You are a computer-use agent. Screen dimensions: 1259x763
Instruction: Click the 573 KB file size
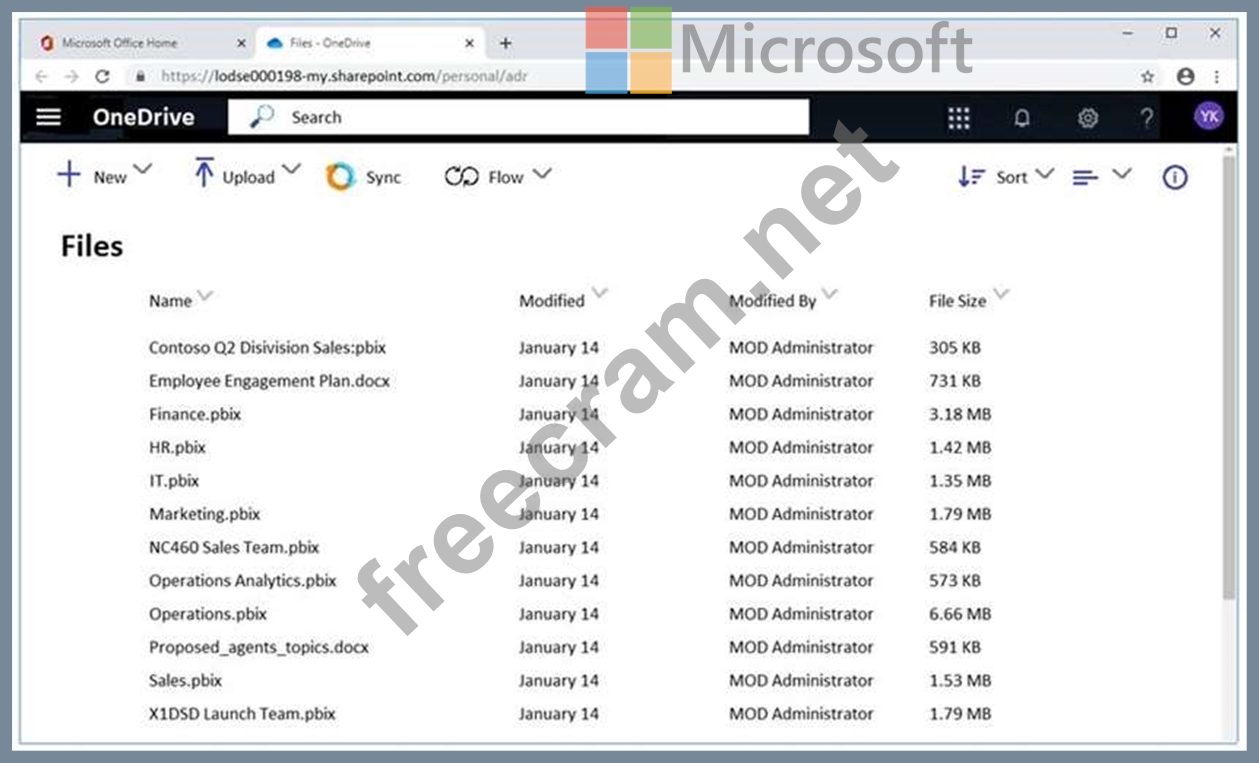[x=955, y=580]
